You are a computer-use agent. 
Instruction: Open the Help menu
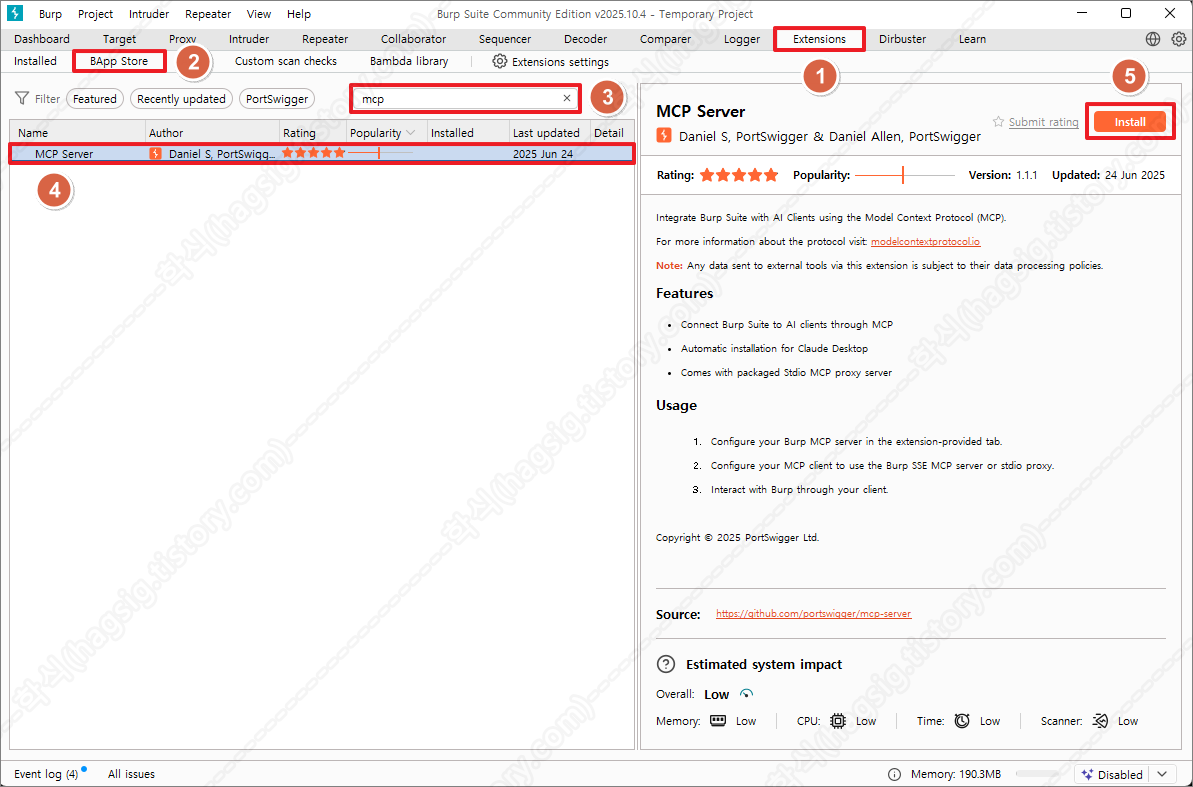coord(299,14)
